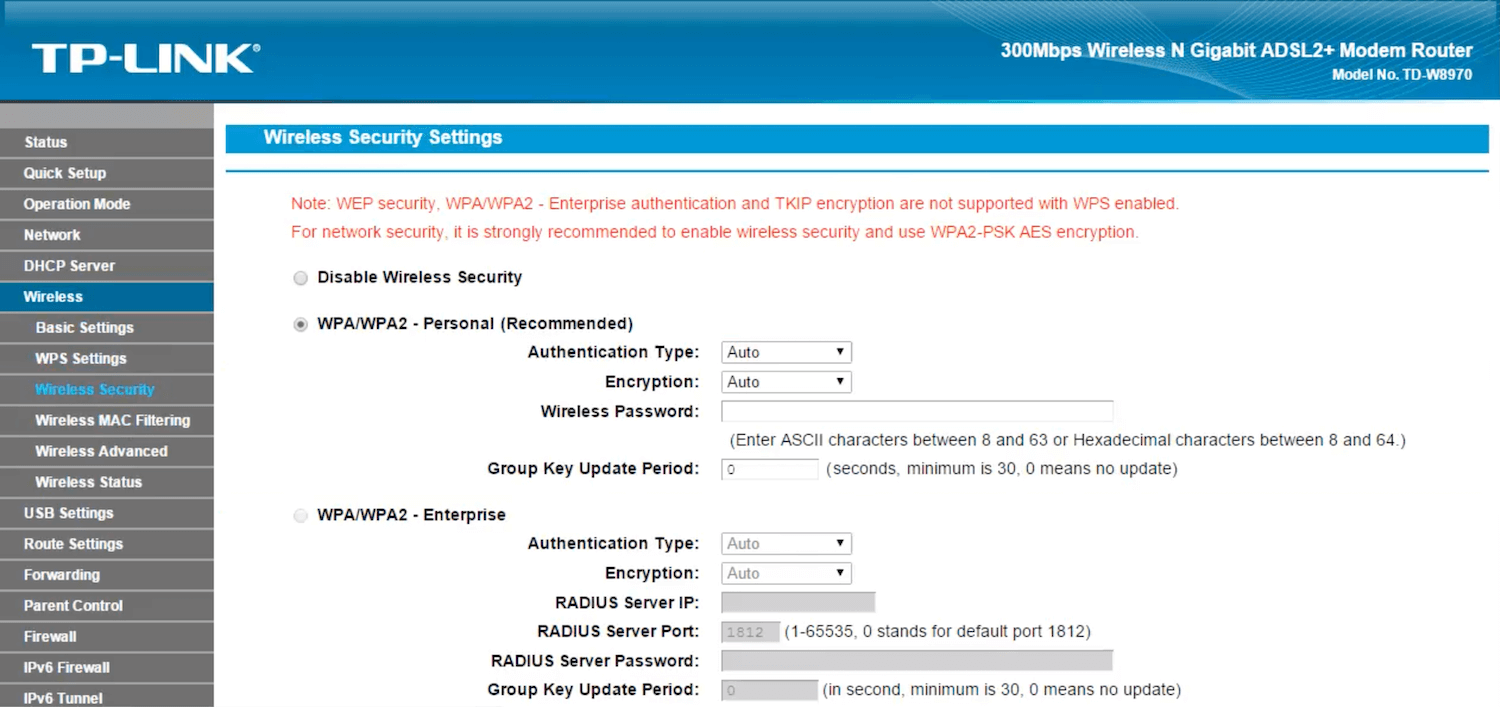Select Wireless Advanced in sidebar

click(101, 452)
